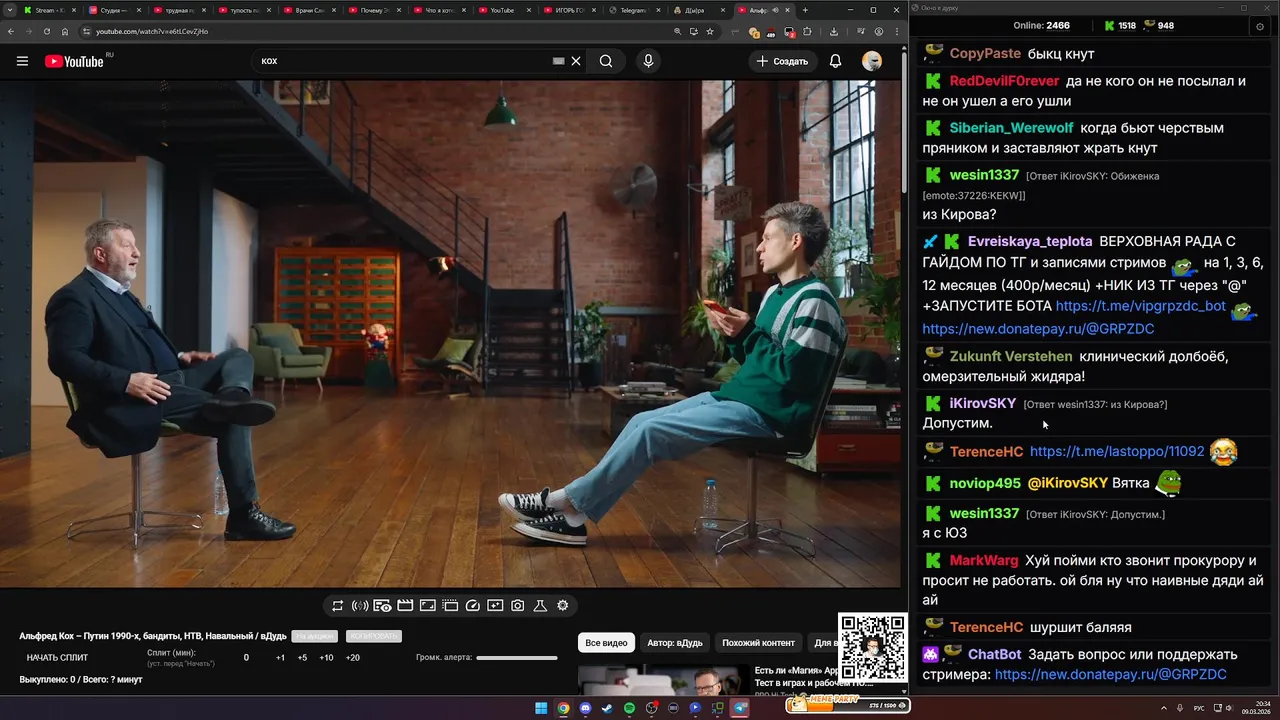This screenshot has height=720, width=1280.
Task: Take a screenshot with the camera icon
Action: tap(518, 606)
